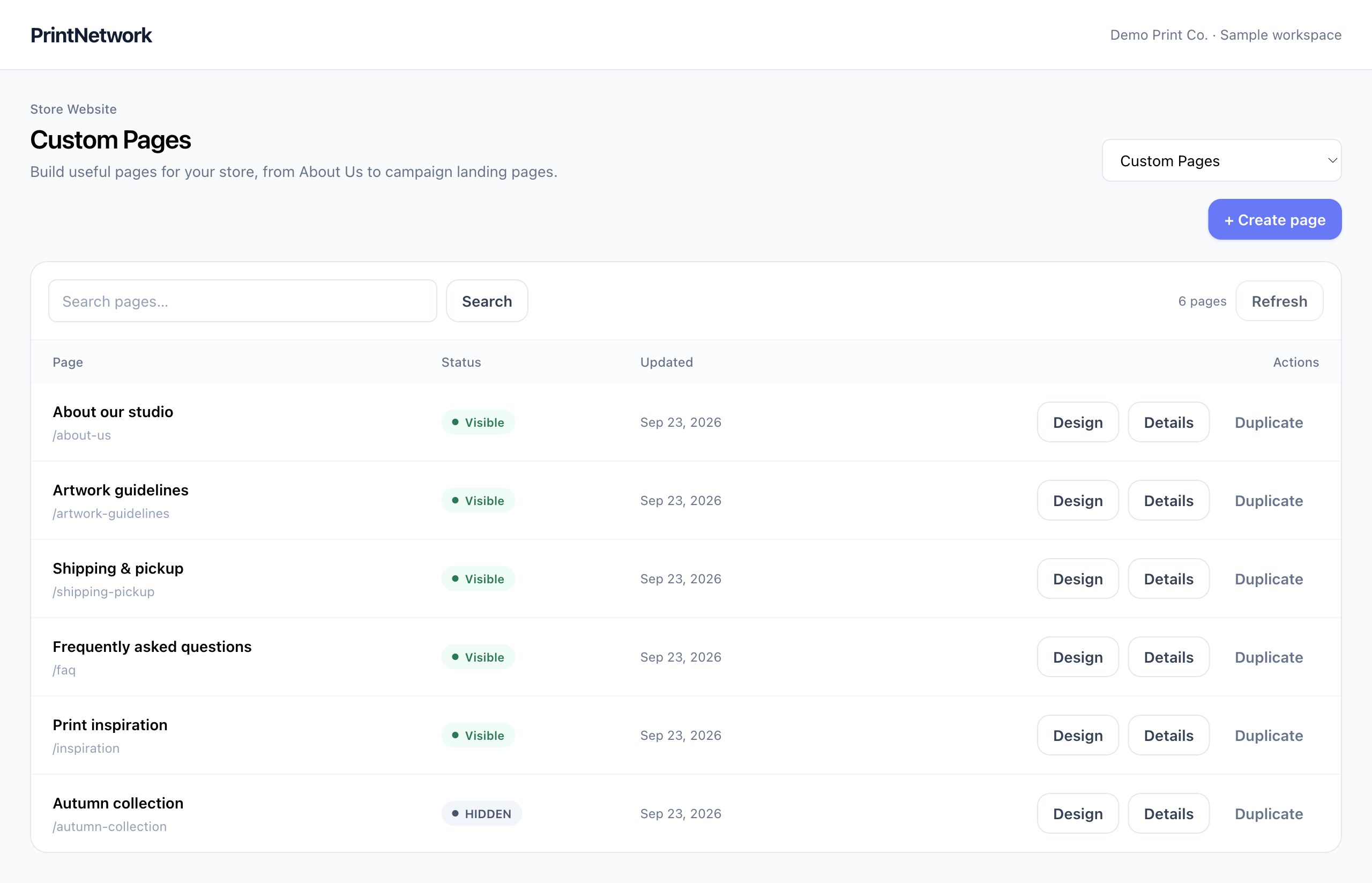
Task: Click the Visible badge for About our studio
Action: pyautogui.click(x=478, y=422)
